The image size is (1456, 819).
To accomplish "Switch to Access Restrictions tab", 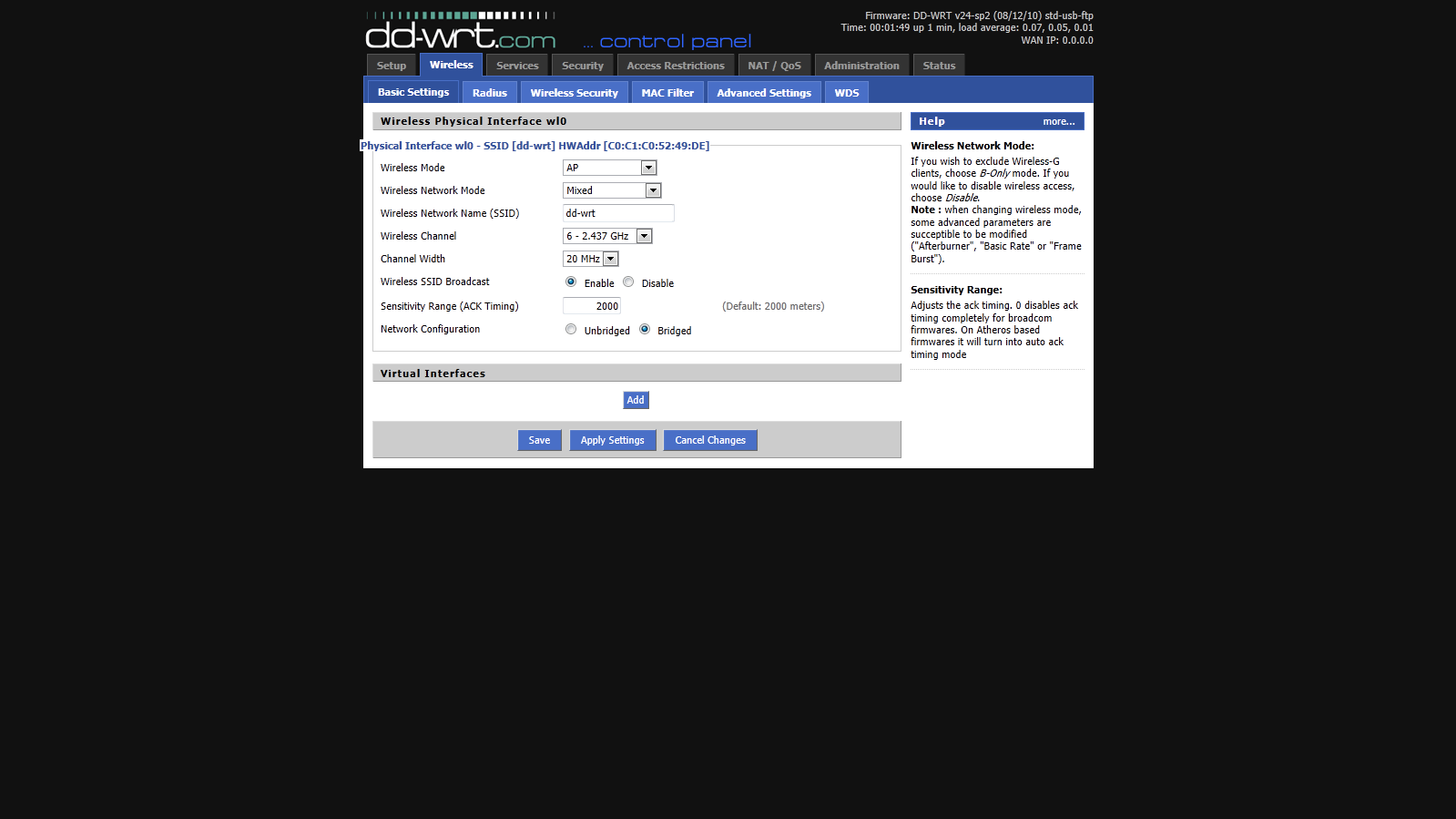I will coord(676,66).
